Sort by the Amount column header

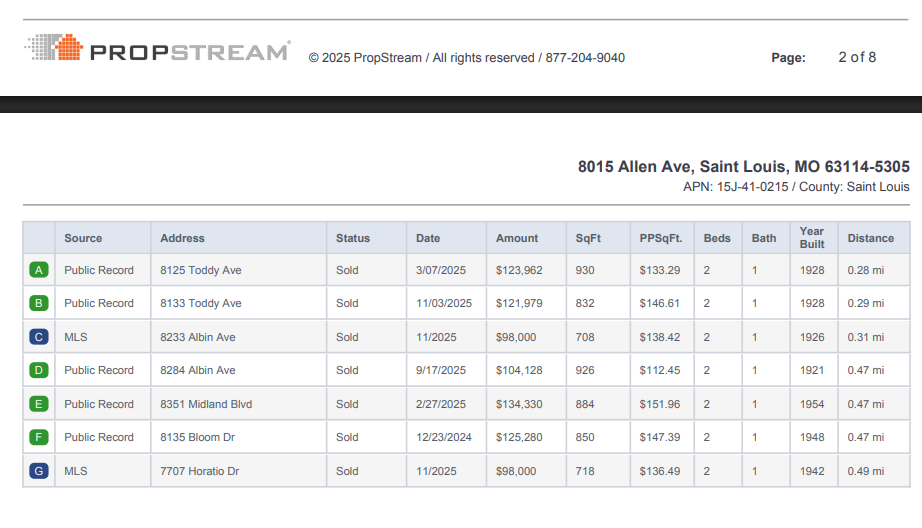coord(517,238)
